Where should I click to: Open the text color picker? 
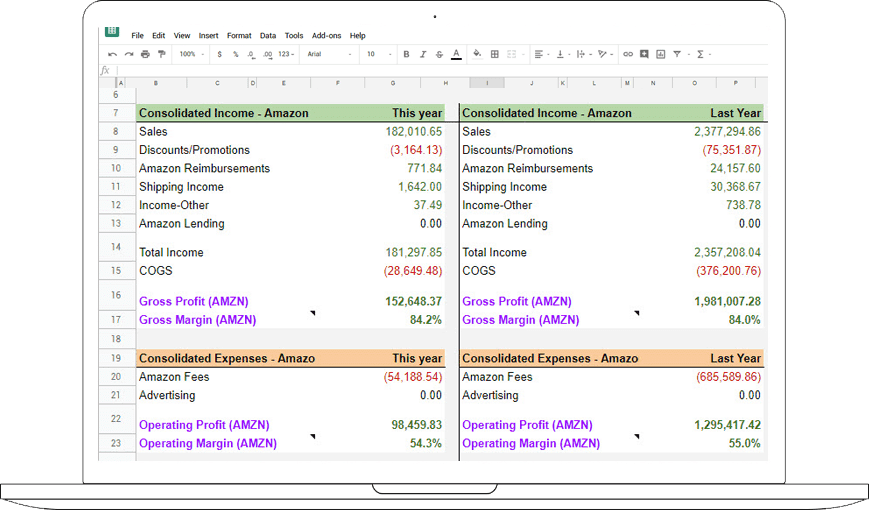(x=456, y=54)
